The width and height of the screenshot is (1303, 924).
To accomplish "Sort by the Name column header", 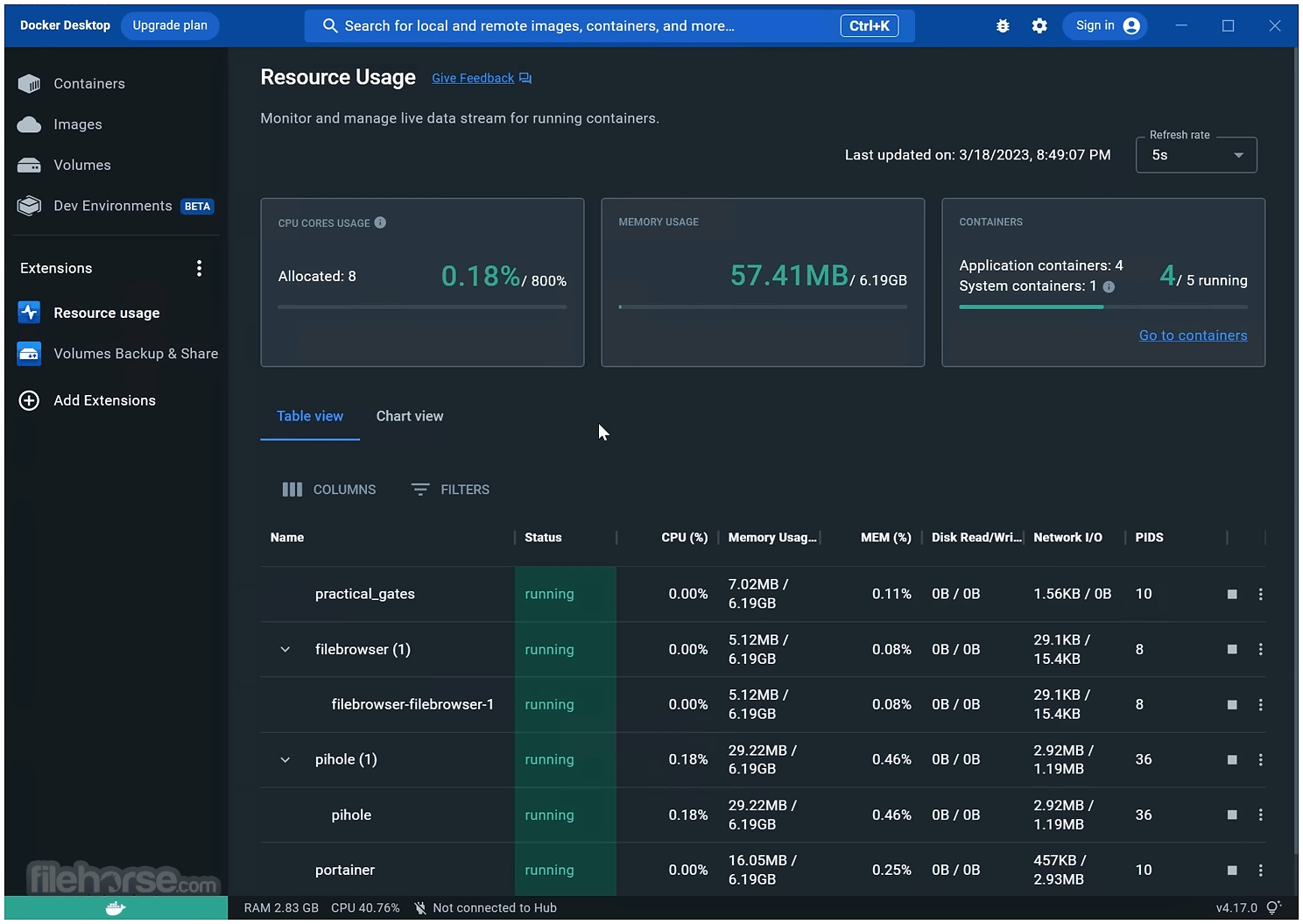I will [x=287, y=538].
